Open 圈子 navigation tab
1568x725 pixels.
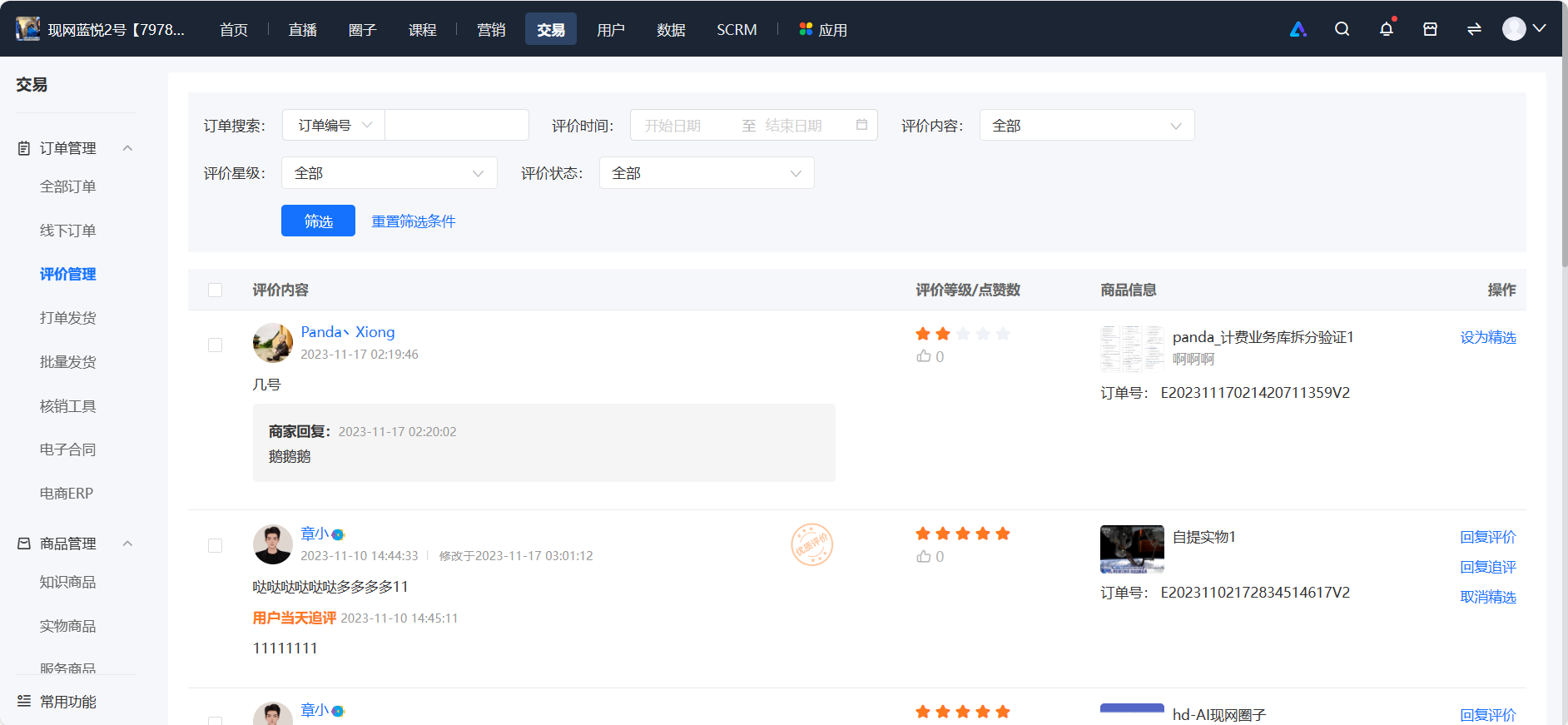363,29
